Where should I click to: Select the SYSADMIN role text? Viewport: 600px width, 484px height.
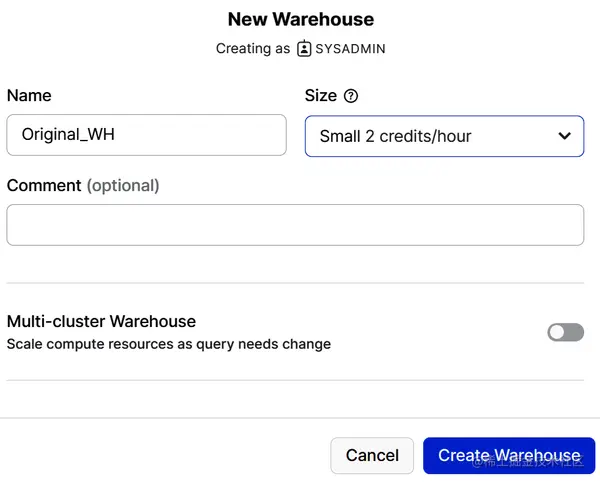pos(350,48)
